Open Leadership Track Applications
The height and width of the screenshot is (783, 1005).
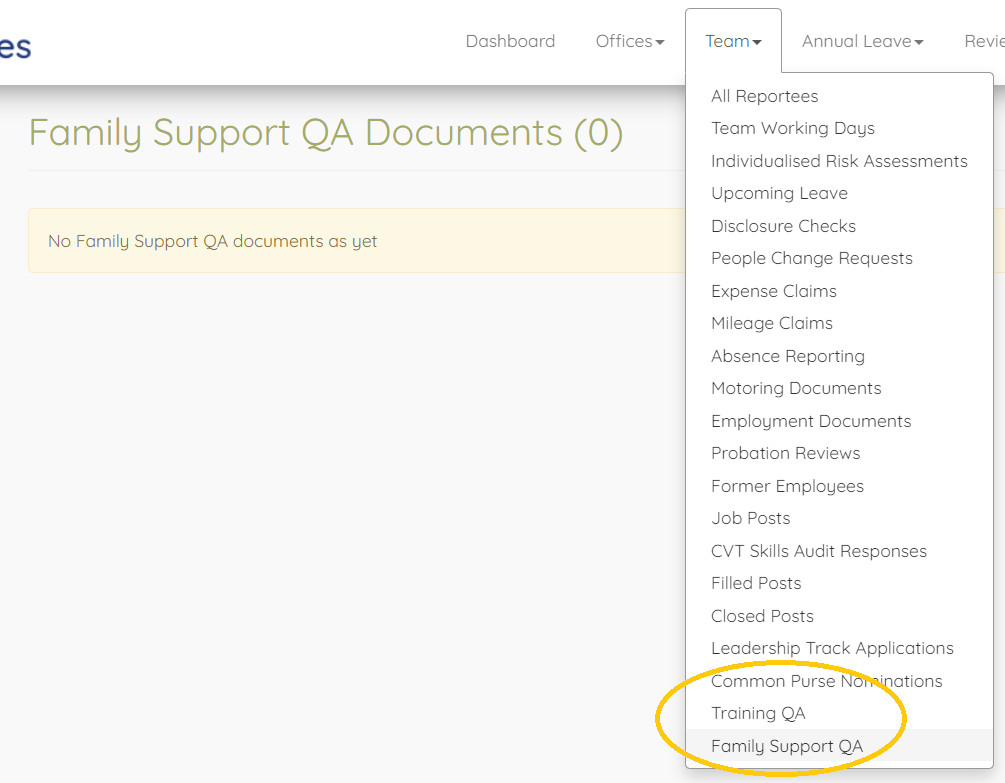832,648
